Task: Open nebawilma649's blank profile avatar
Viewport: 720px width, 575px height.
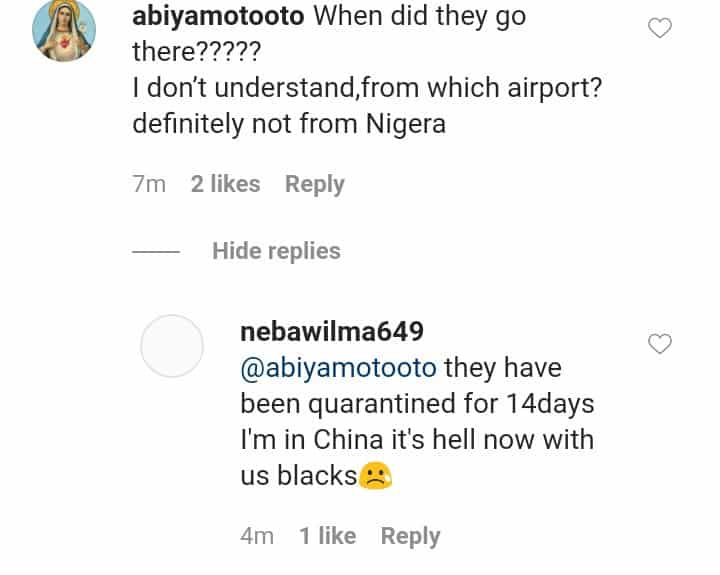Action: [172, 346]
